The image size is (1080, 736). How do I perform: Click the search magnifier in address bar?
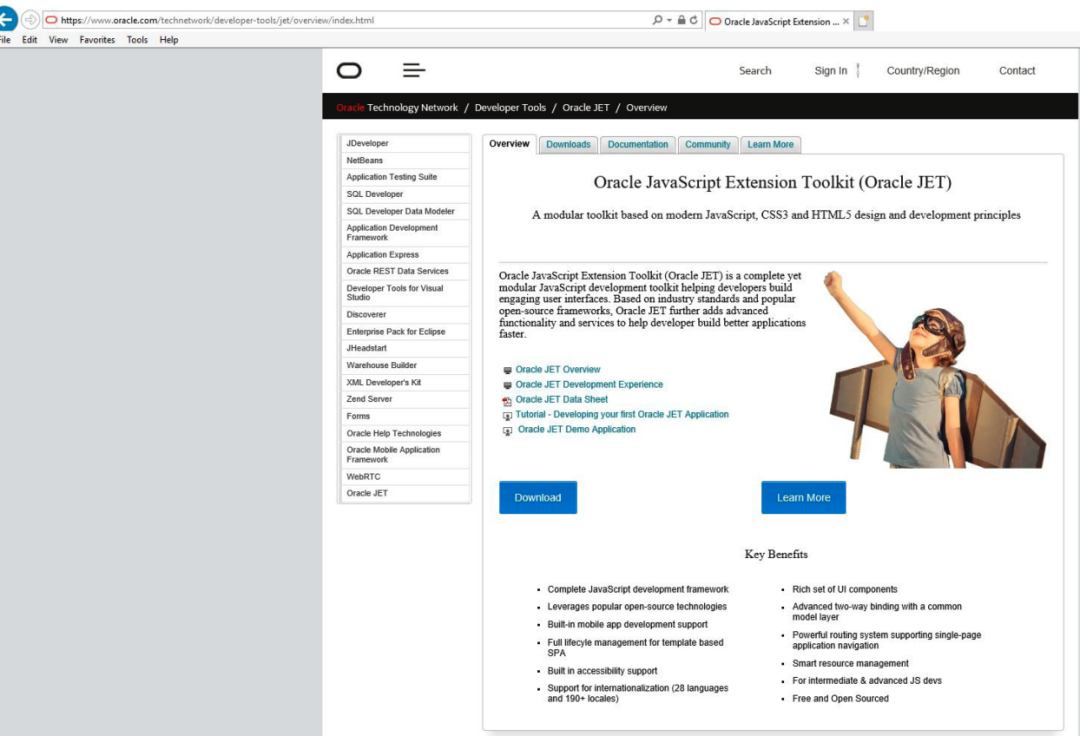click(x=657, y=20)
